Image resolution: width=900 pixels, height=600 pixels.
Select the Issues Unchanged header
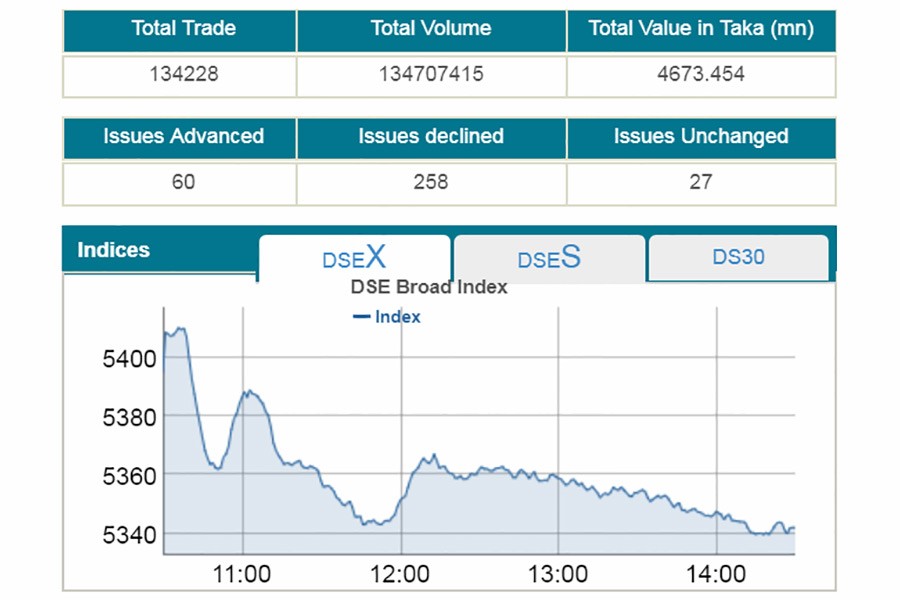click(x=701, y=137)
